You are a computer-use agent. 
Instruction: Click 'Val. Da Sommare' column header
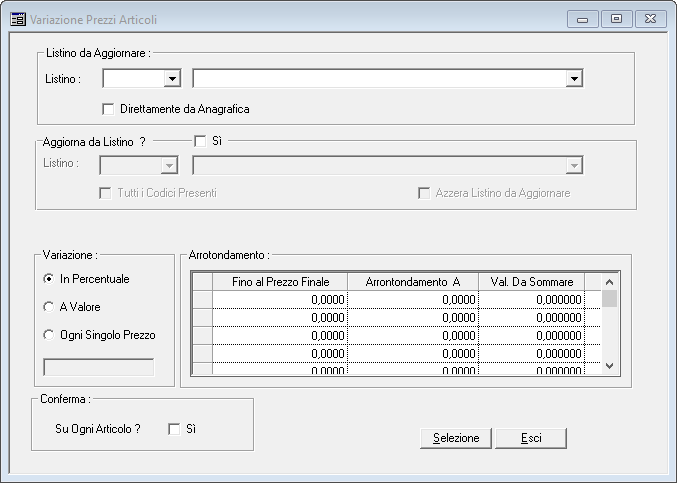531,282
